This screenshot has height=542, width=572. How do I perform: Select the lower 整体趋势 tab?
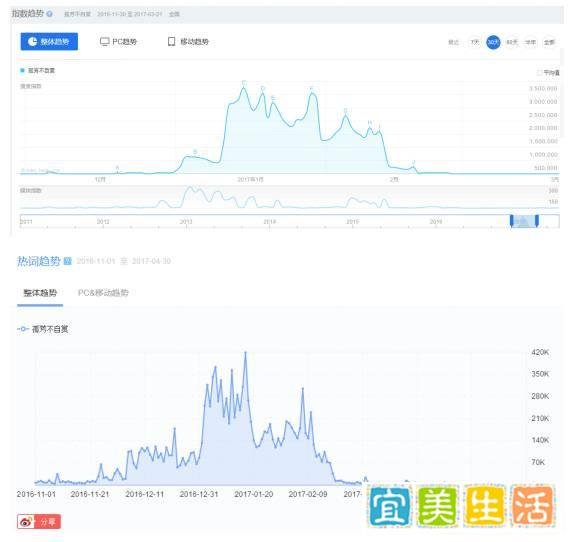pyautogui.click(x=40, y=293)
